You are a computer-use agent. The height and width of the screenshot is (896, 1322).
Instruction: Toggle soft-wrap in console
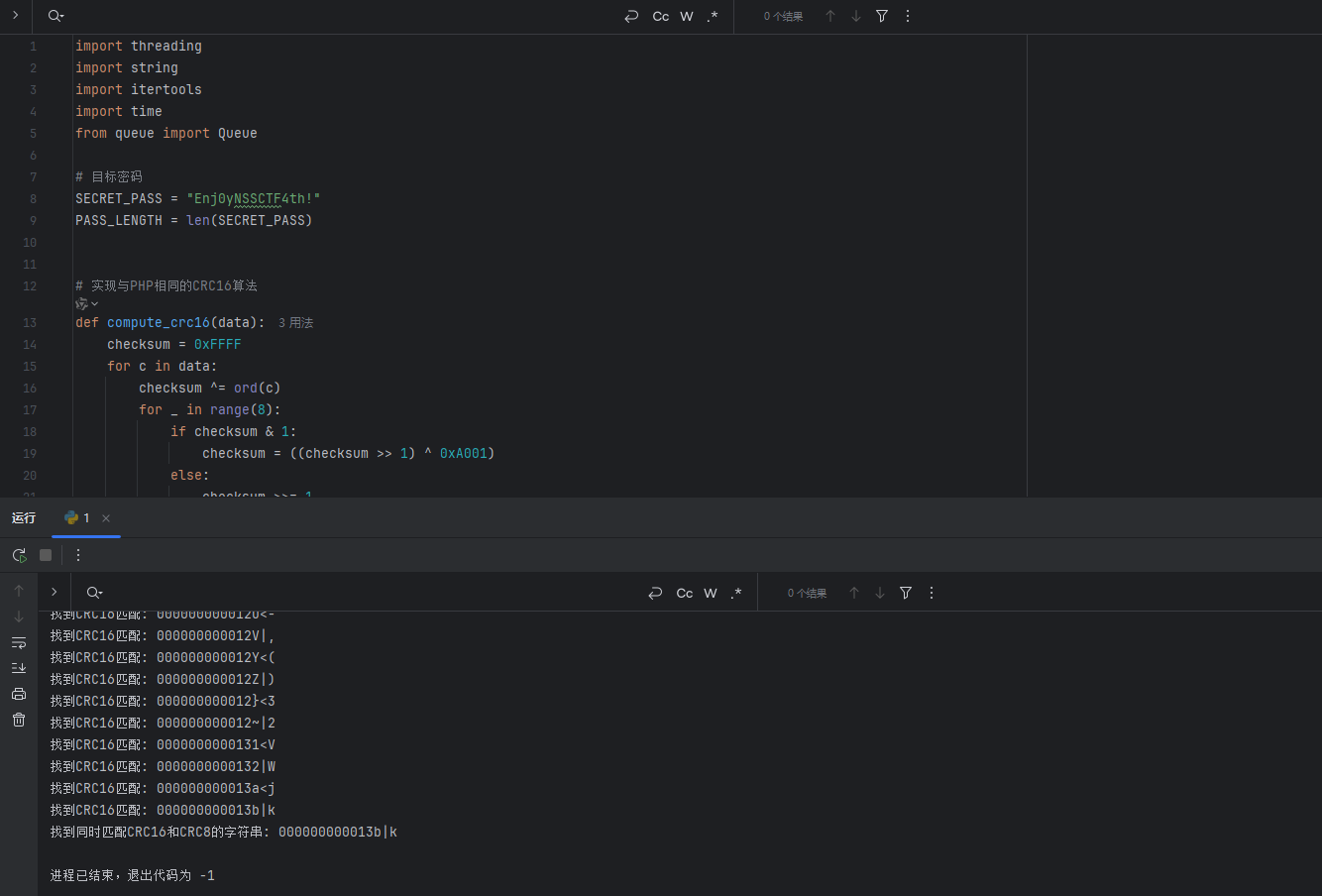[x=19, y=642]
